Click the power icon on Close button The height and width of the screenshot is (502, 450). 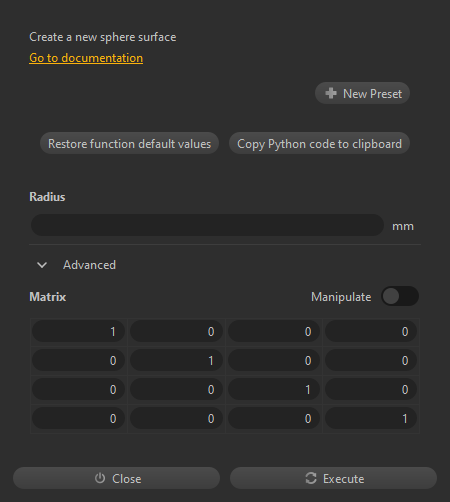click(100, 478)
